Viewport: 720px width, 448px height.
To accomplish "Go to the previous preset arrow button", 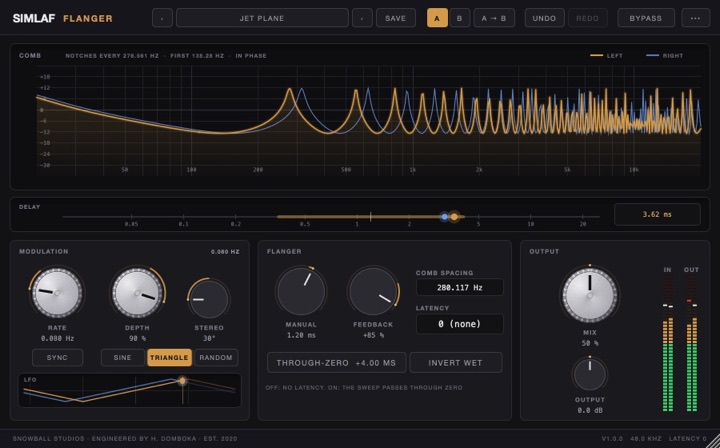I will pos(162,18).
